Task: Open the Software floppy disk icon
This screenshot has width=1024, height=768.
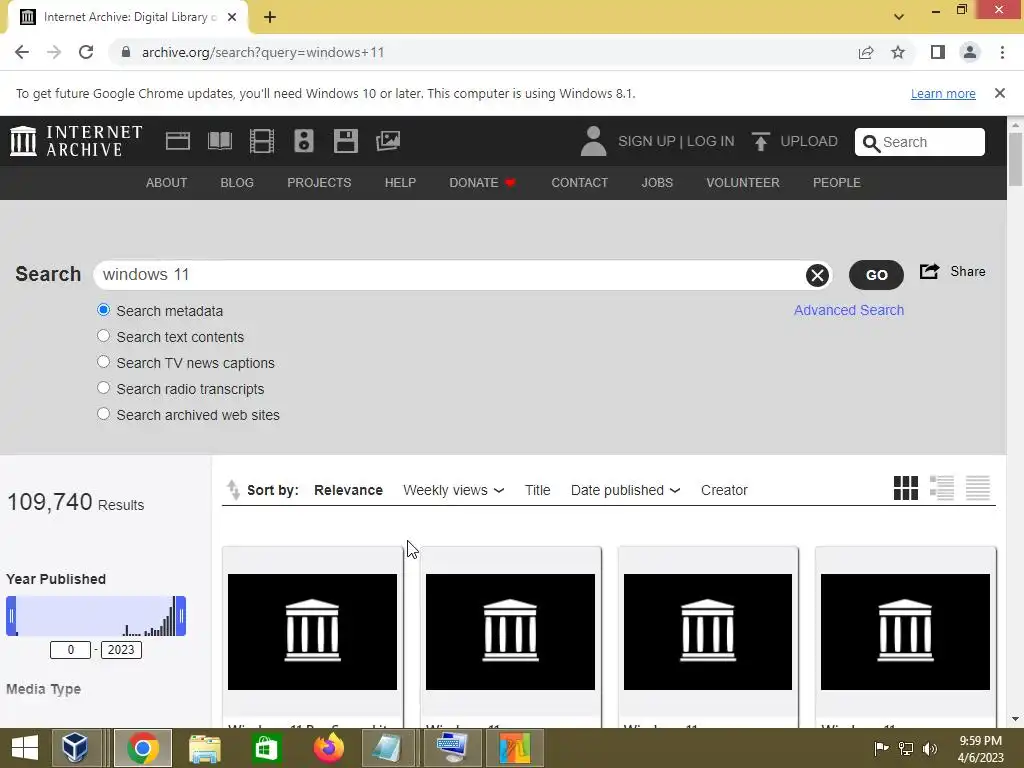Action: [345, 141]
